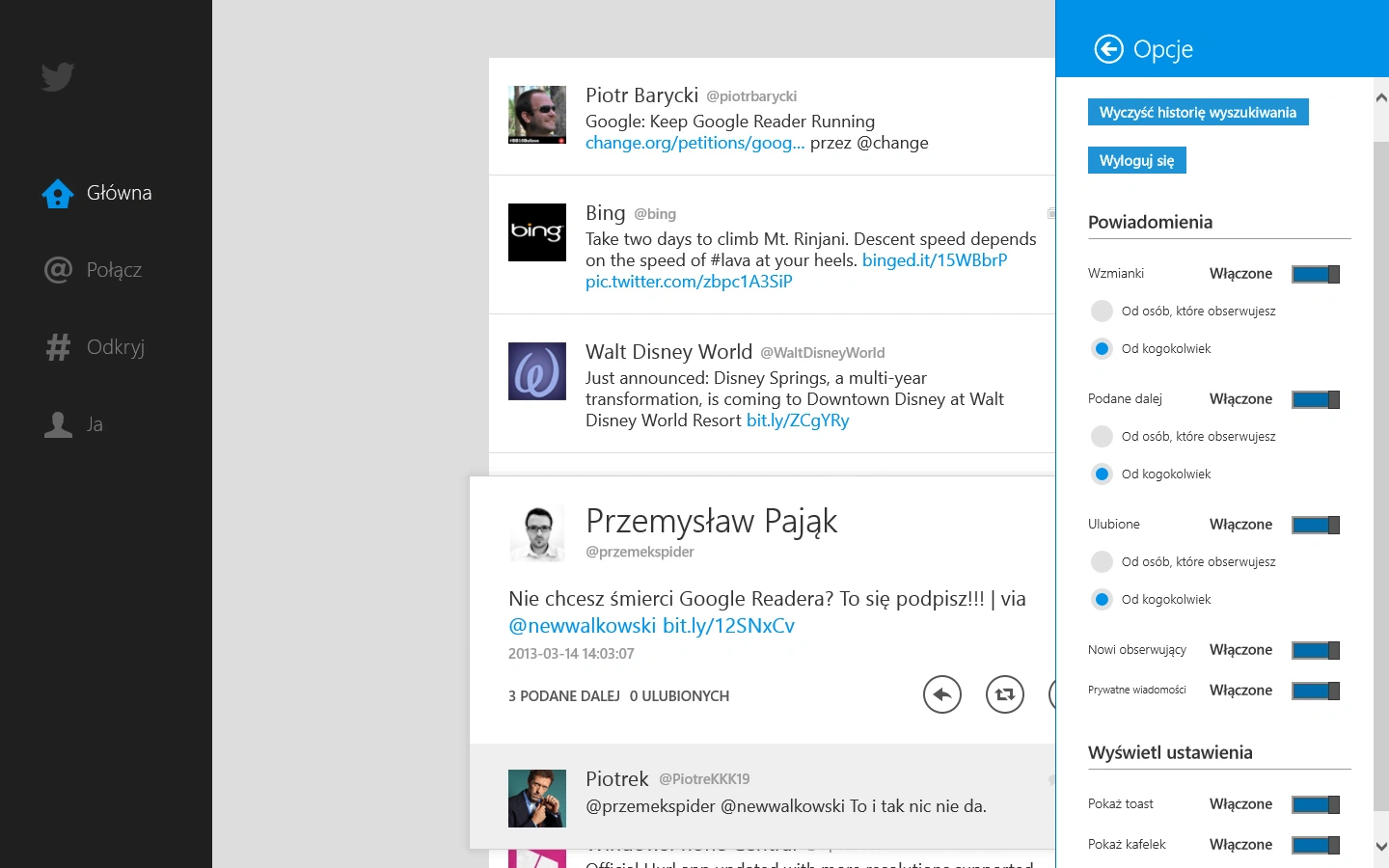Open Piotr Barycki's avatar thumbnail
The height and width of the screenshot is (868, 1389).
(x=537, y=115)
